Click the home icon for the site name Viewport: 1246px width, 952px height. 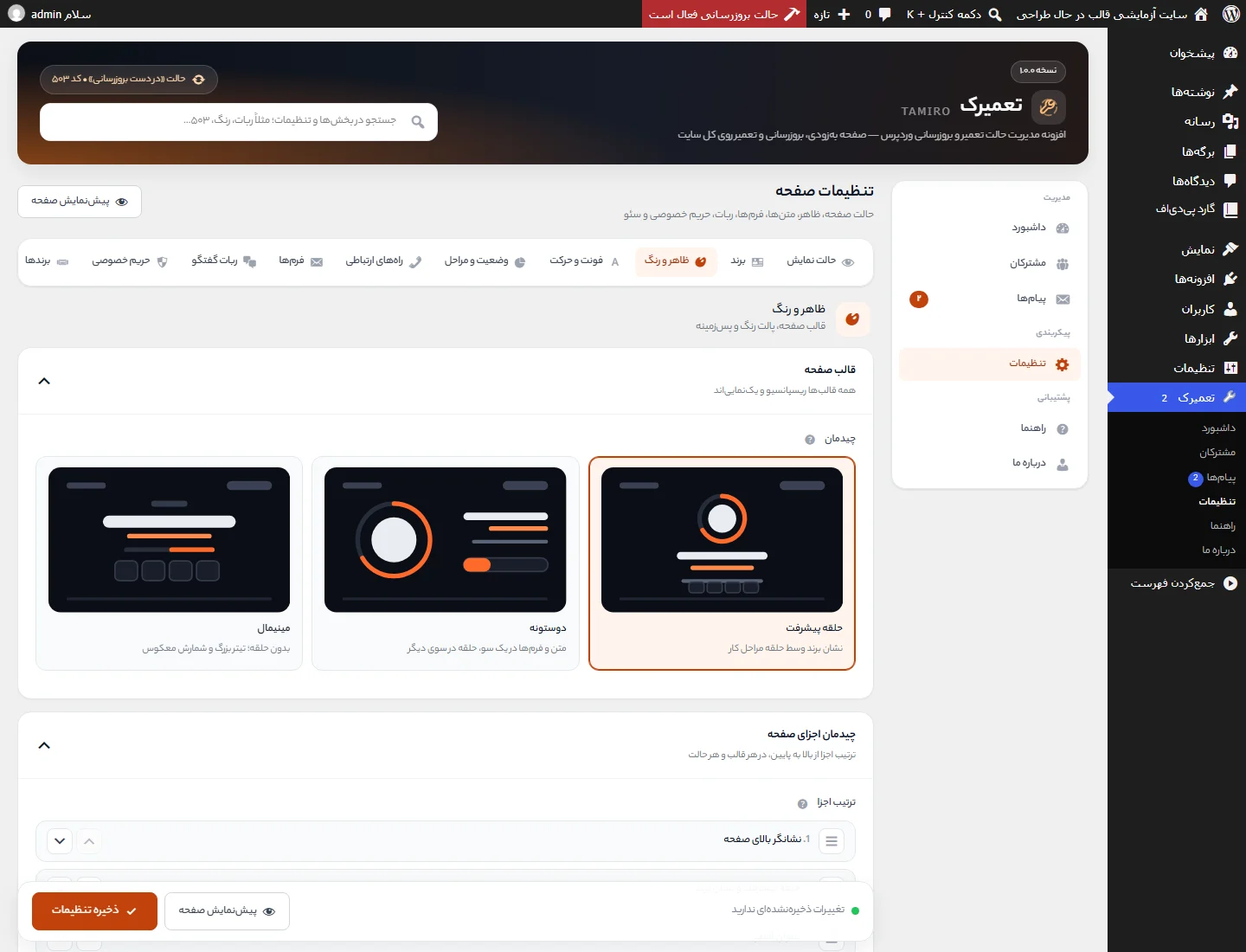coord(1201,14)
